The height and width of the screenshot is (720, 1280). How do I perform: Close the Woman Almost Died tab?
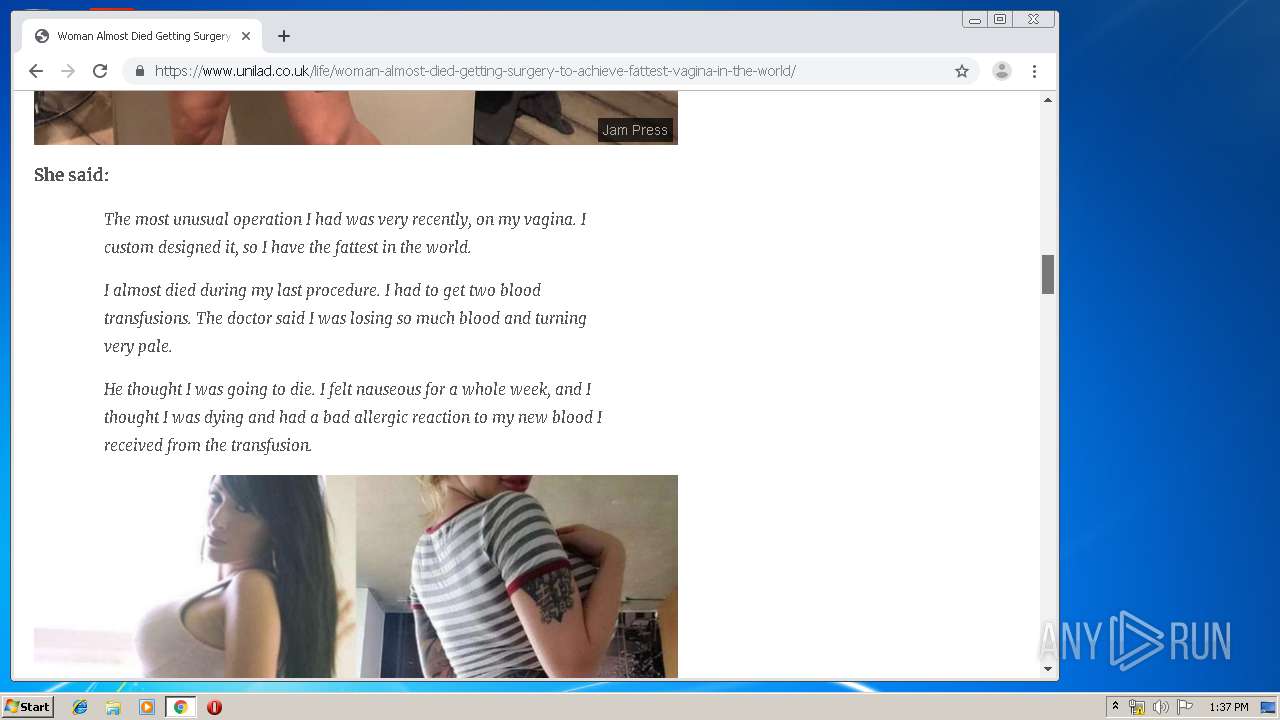(x=246, y=36)
